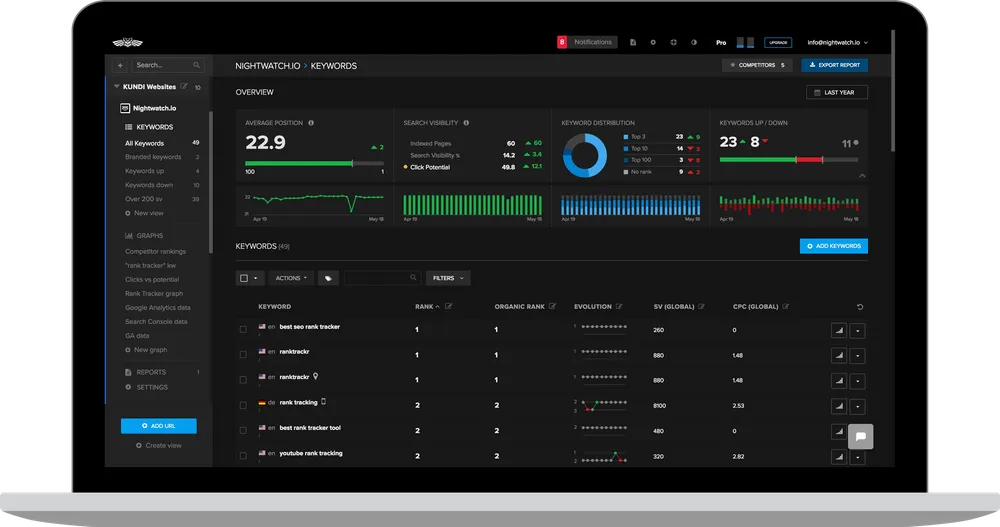Open the Reports section
The width and height of the screenshot is (1000, 527).
[151, 372]
